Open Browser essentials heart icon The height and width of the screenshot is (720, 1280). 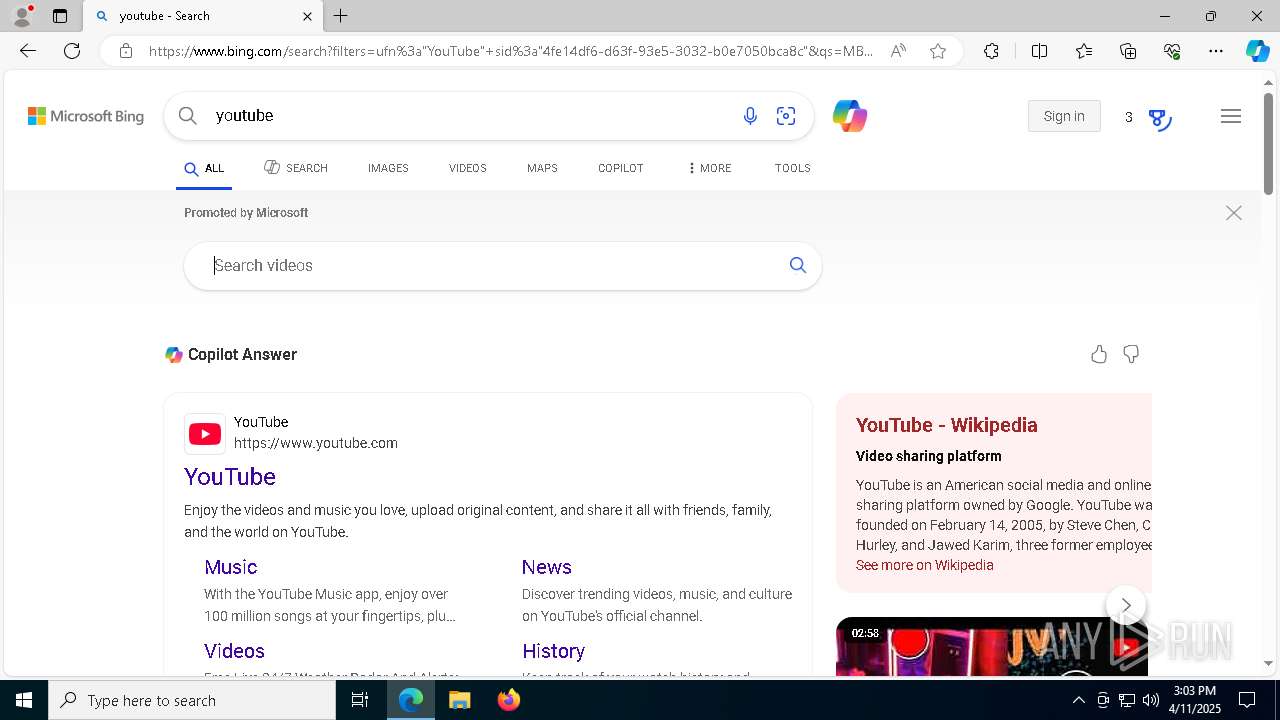click(x=1172, y=51)
